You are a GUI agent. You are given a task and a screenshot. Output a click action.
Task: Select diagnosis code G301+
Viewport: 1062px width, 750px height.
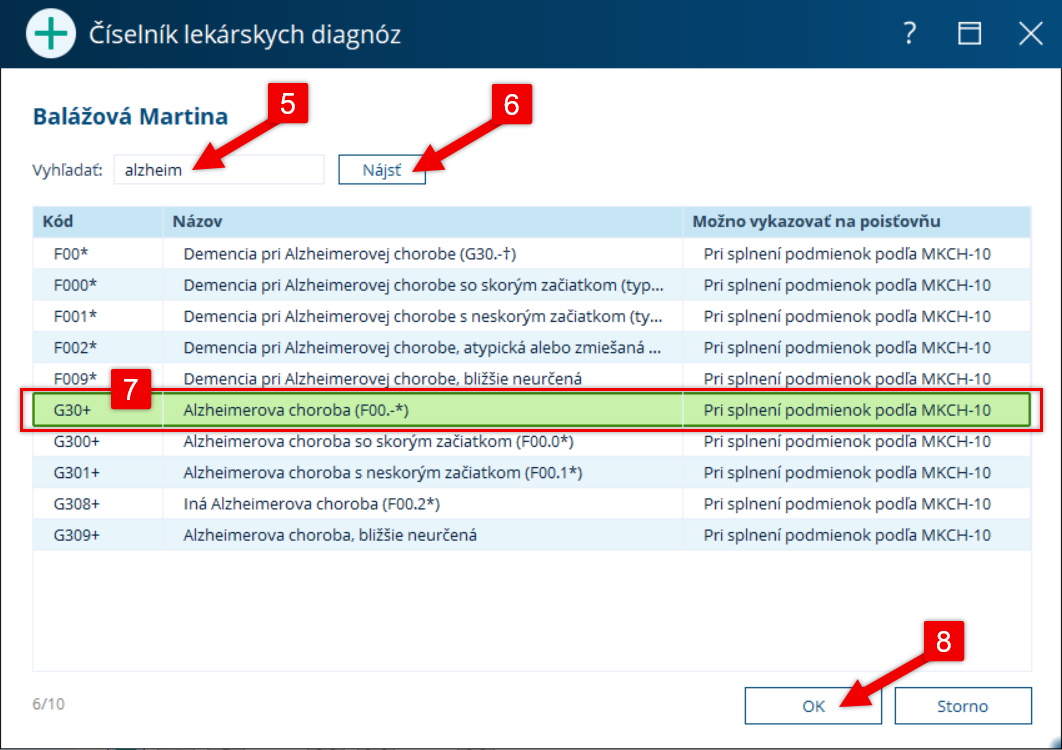77,472
